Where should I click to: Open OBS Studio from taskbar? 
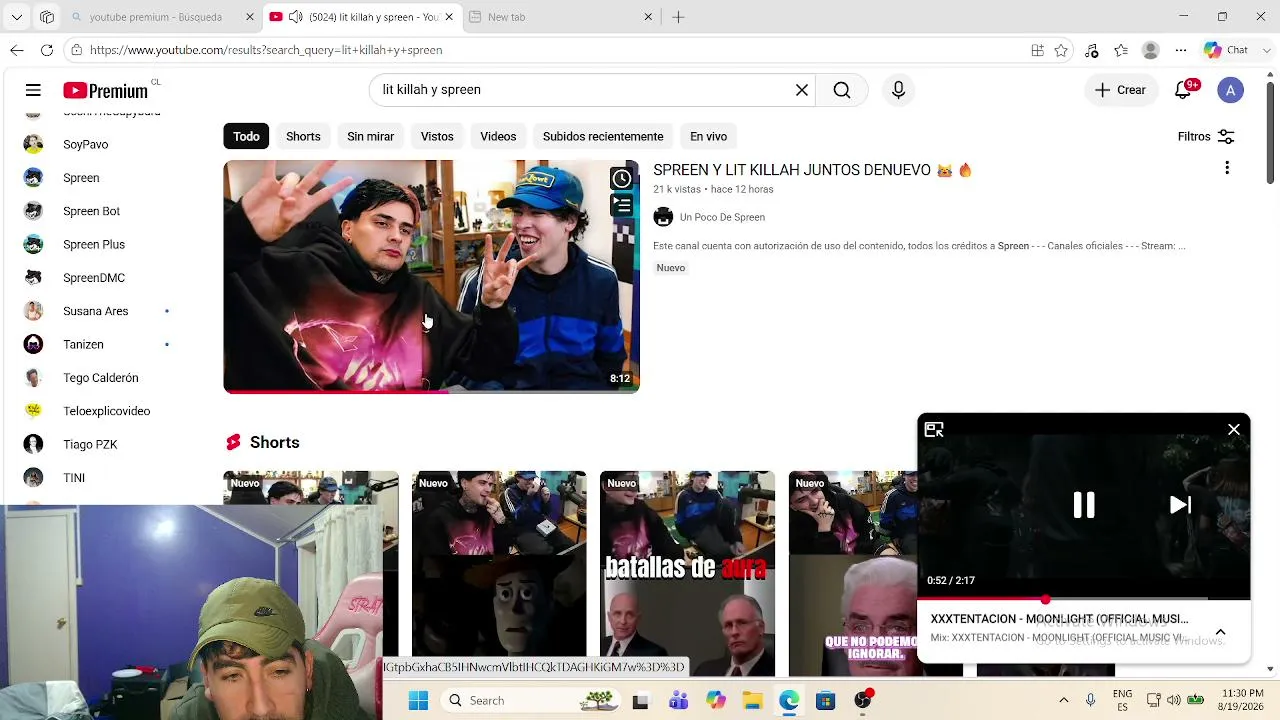pos(863,701)
